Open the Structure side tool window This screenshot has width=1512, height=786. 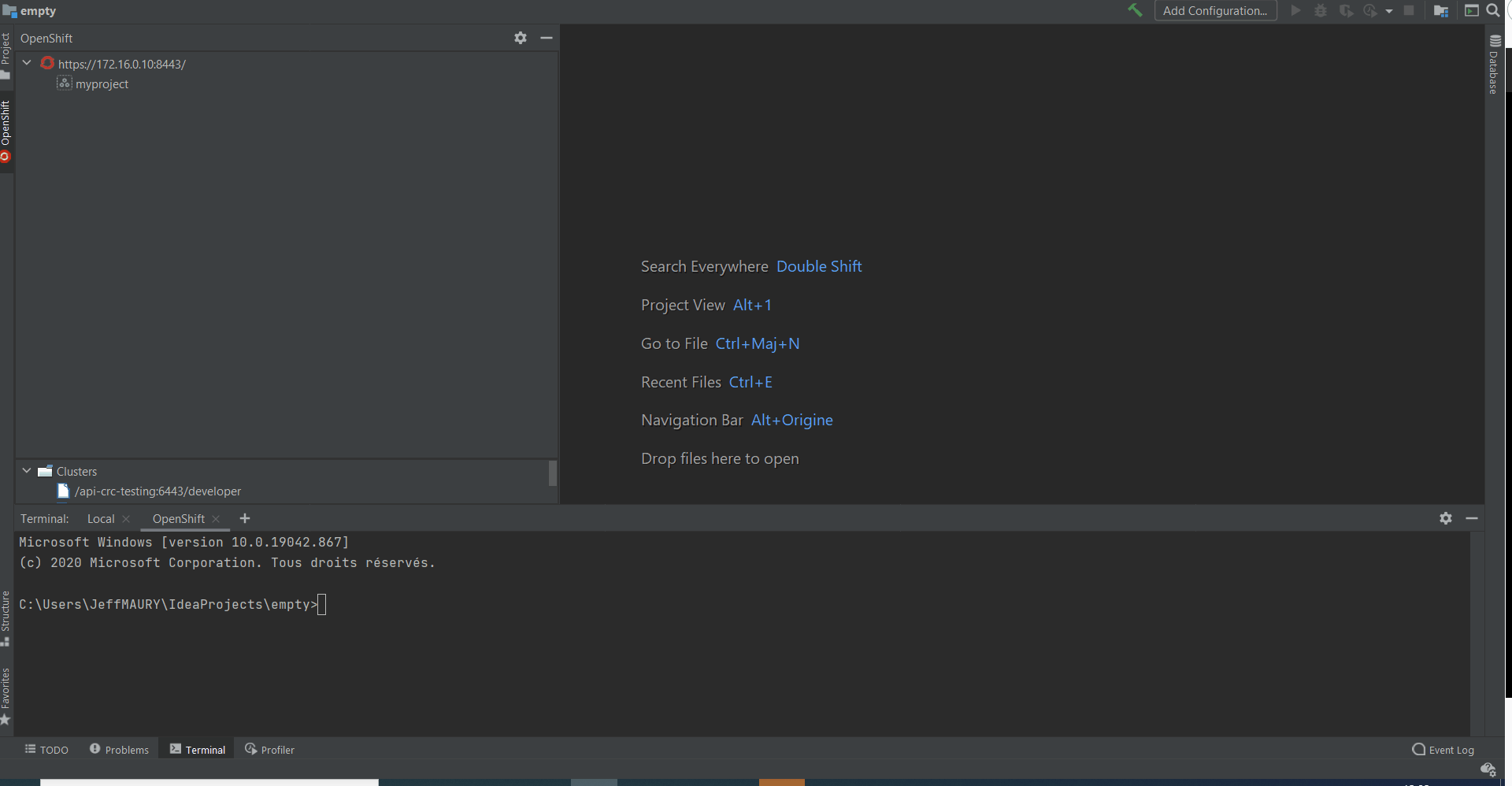click(x=6, y=619)
